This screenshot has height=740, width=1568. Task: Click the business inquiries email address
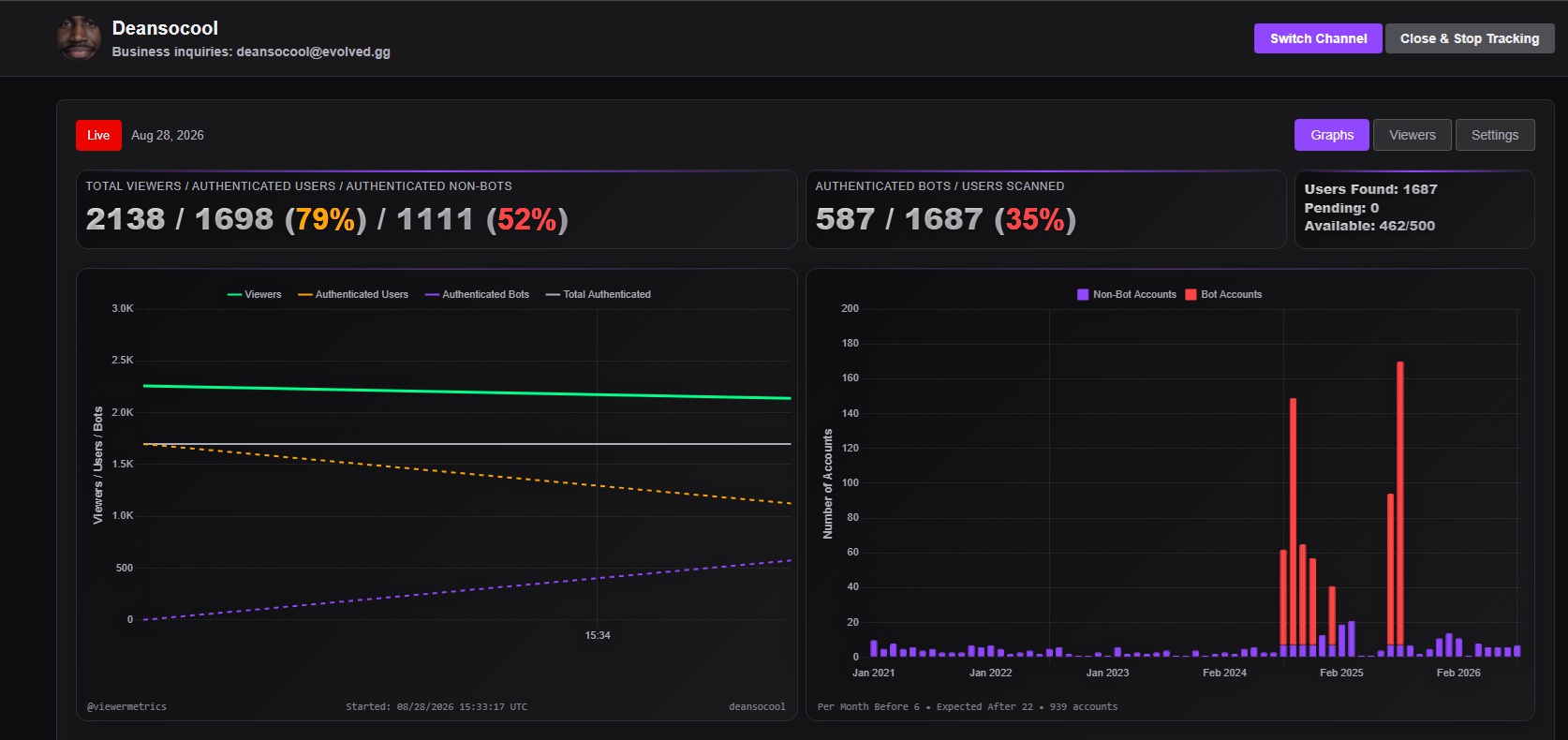point(313,52)
